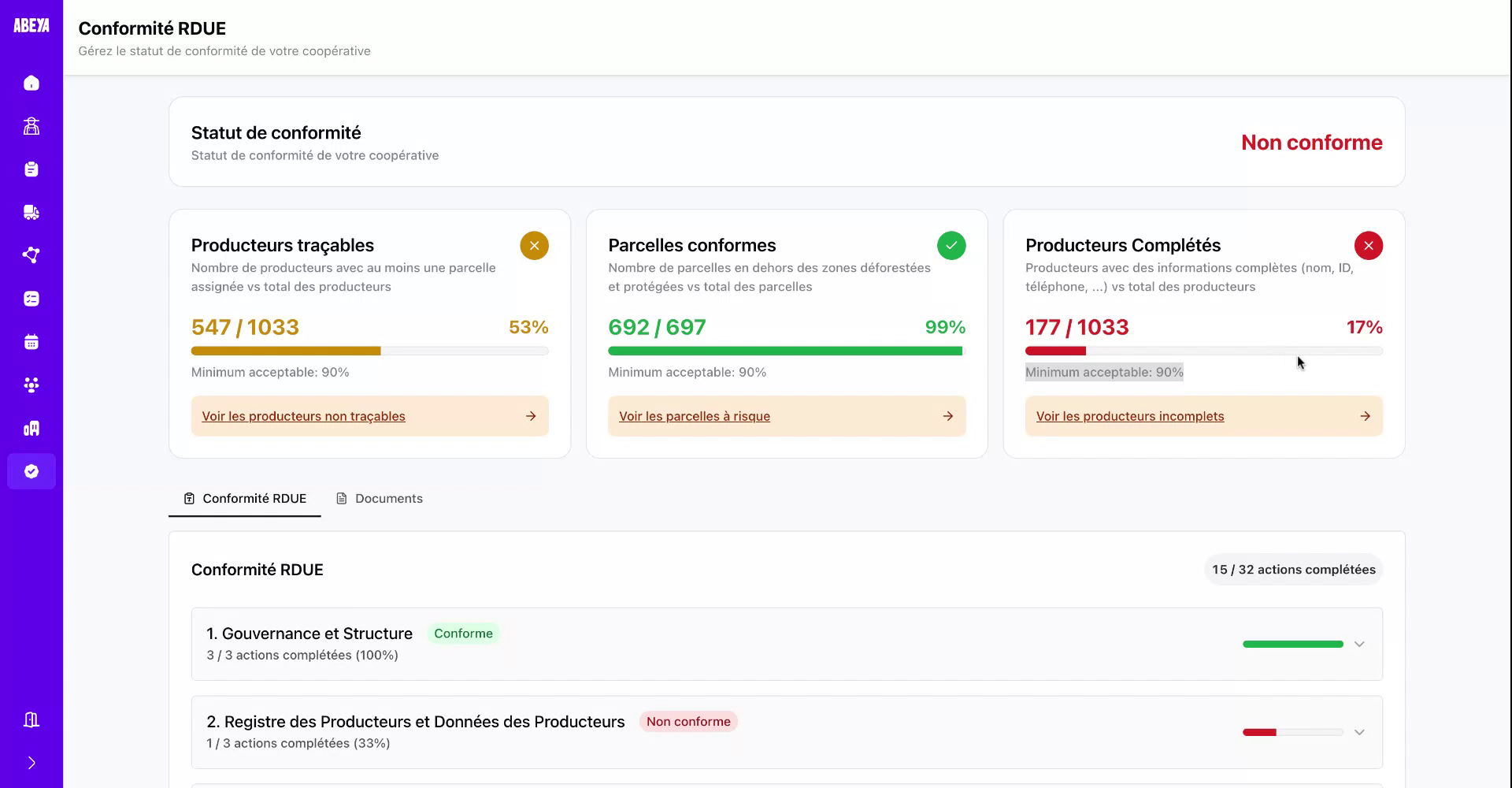
Task: Open the farmer producers icon in sidebar
Action: [31, 126]
